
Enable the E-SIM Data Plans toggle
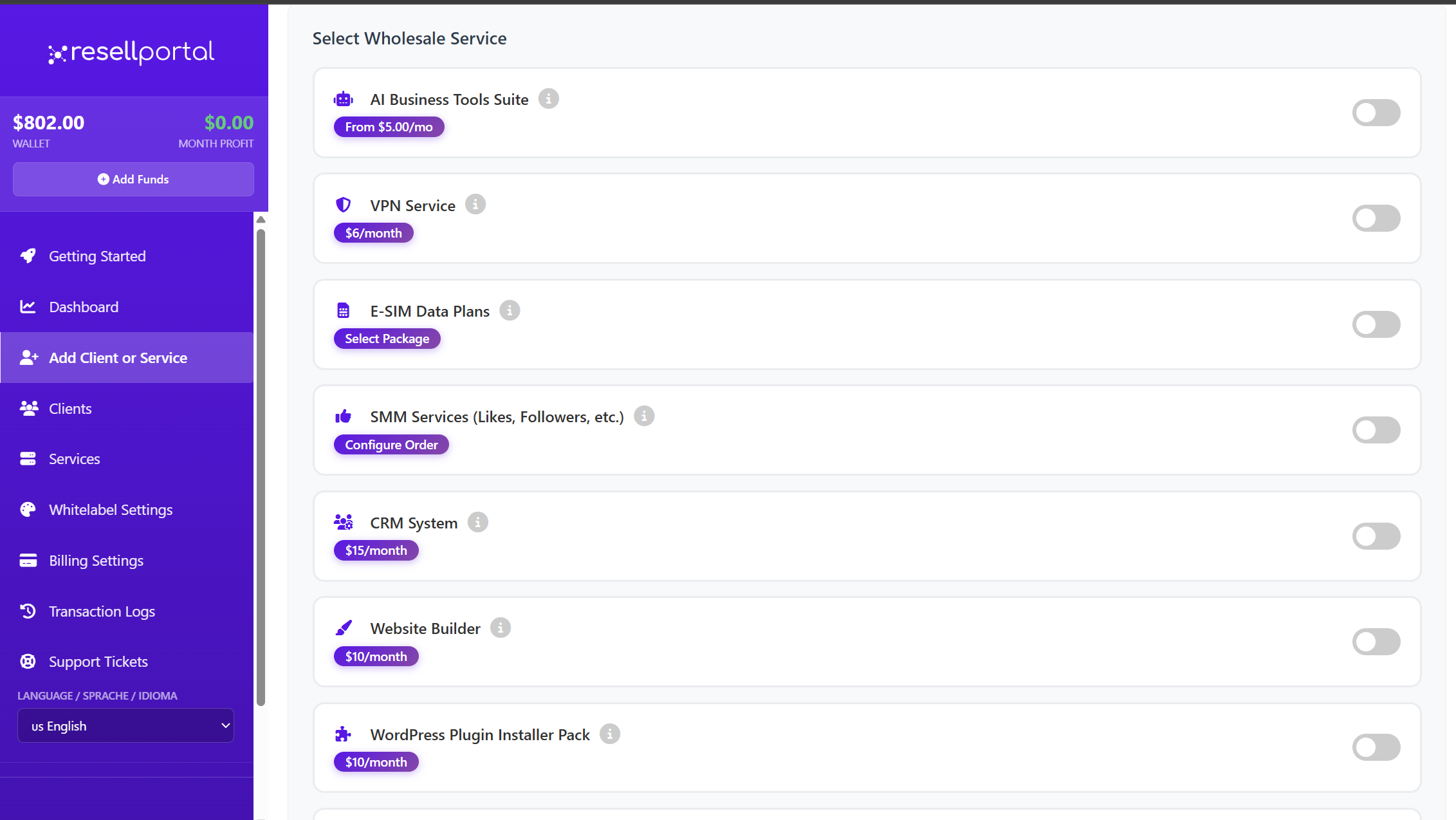(1376, 324)
